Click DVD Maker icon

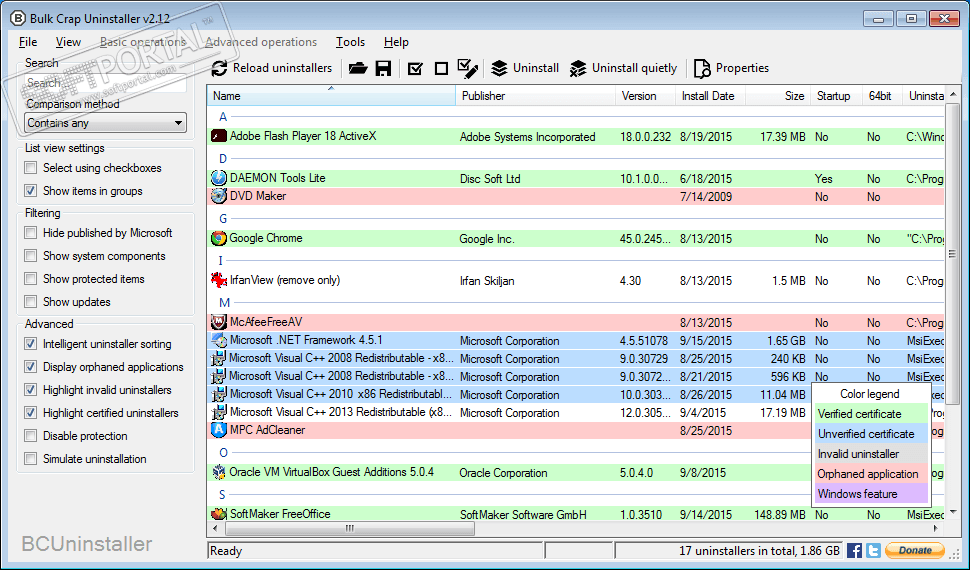coord(218,196)
